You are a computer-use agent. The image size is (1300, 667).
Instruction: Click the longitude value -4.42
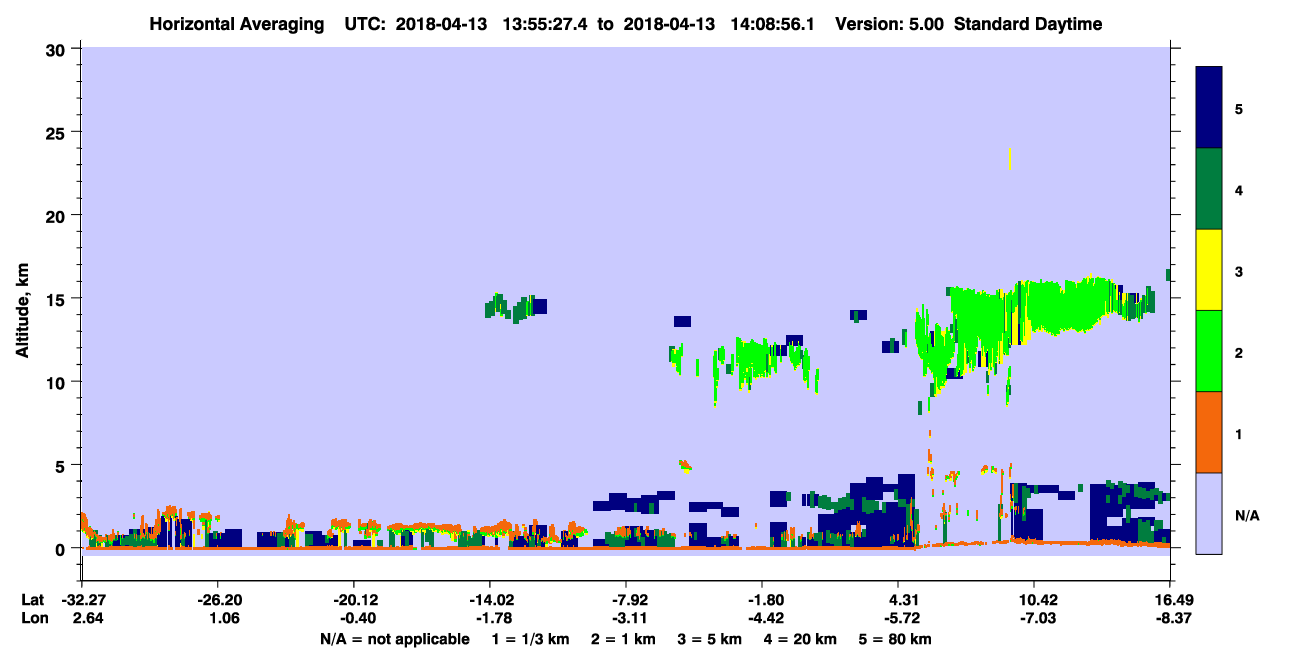762,618
